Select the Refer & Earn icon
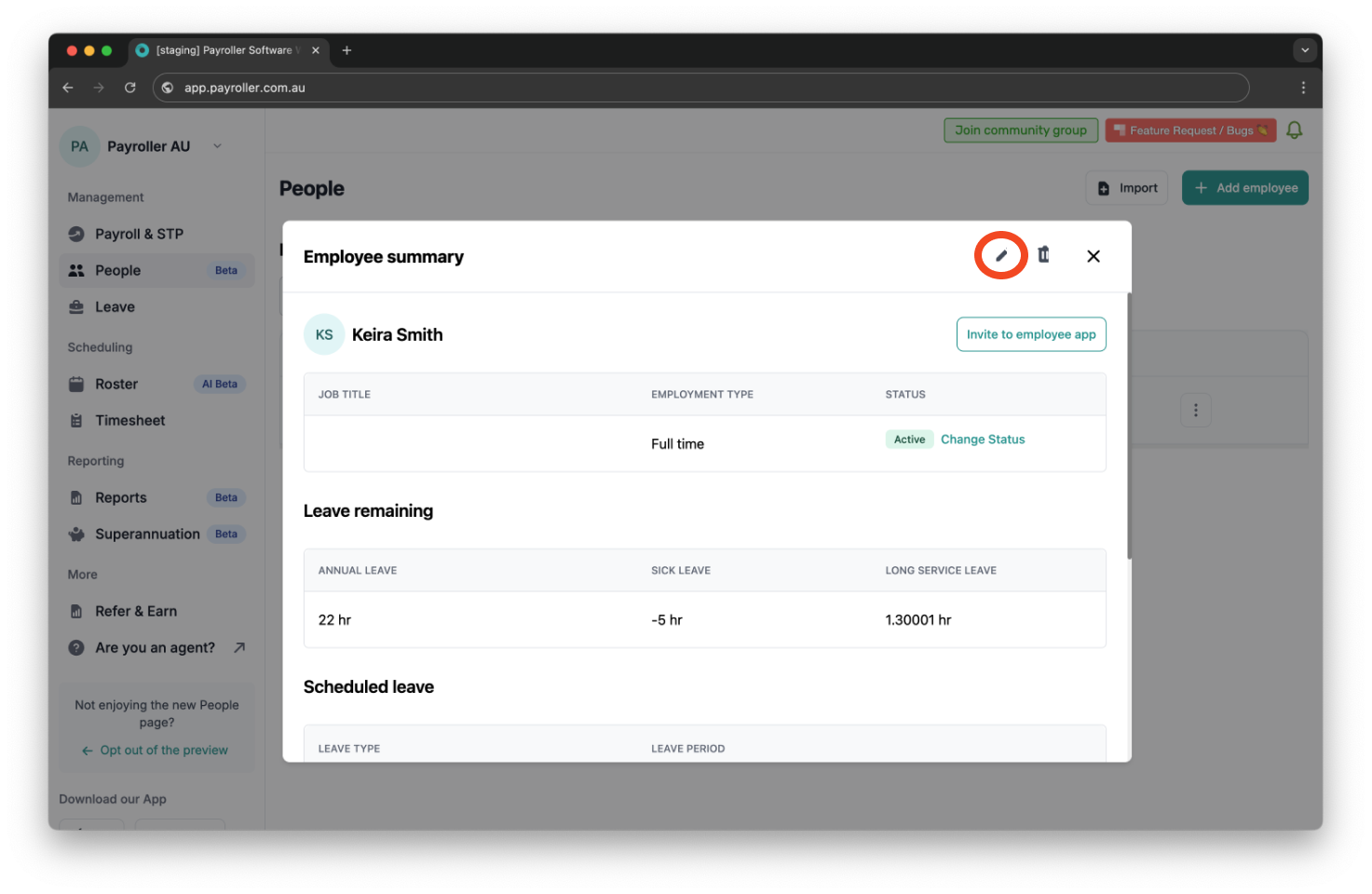 tap(76, 611)
